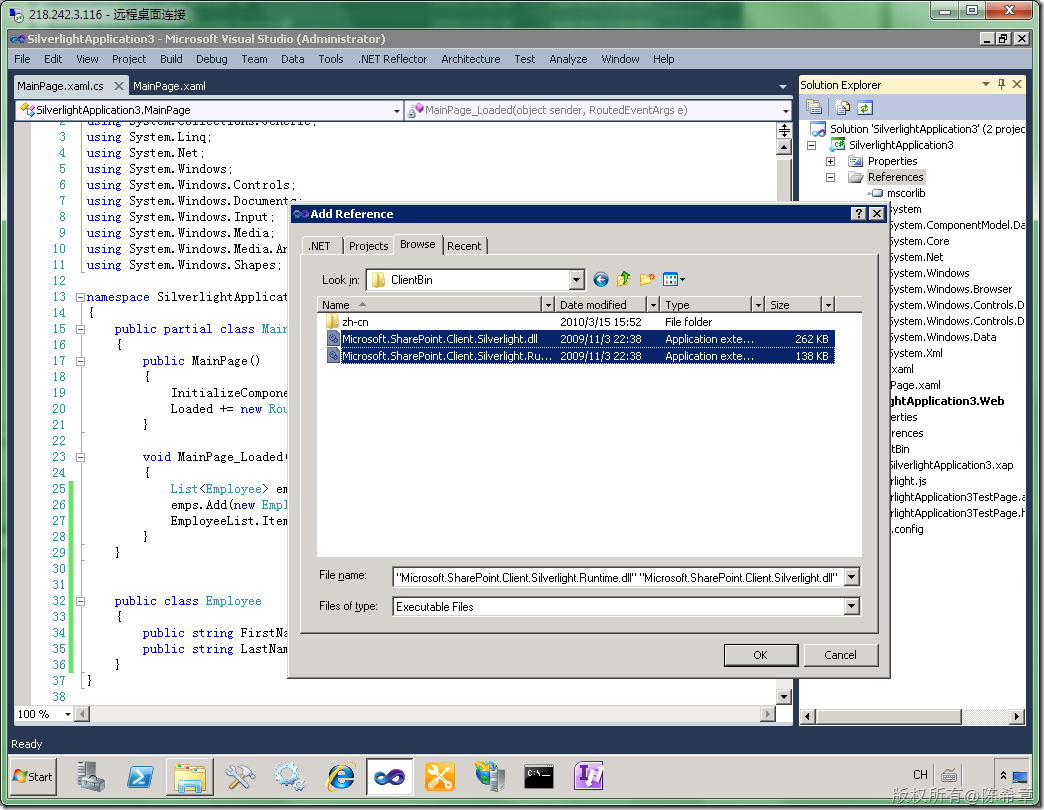1044x810 pixels.
Task: Switch to the MainPage.xaml editor tab
Action: 169,86
